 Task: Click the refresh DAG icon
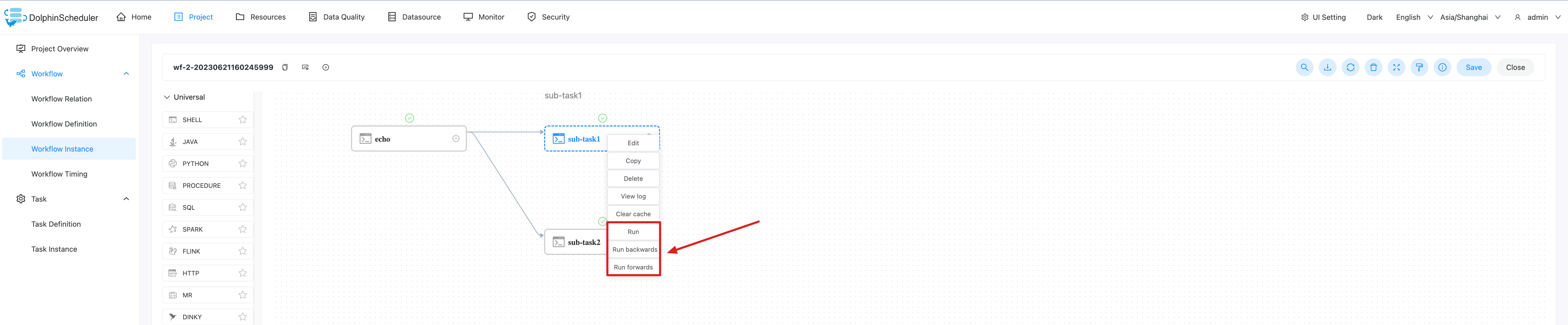tap(1350, 68)
